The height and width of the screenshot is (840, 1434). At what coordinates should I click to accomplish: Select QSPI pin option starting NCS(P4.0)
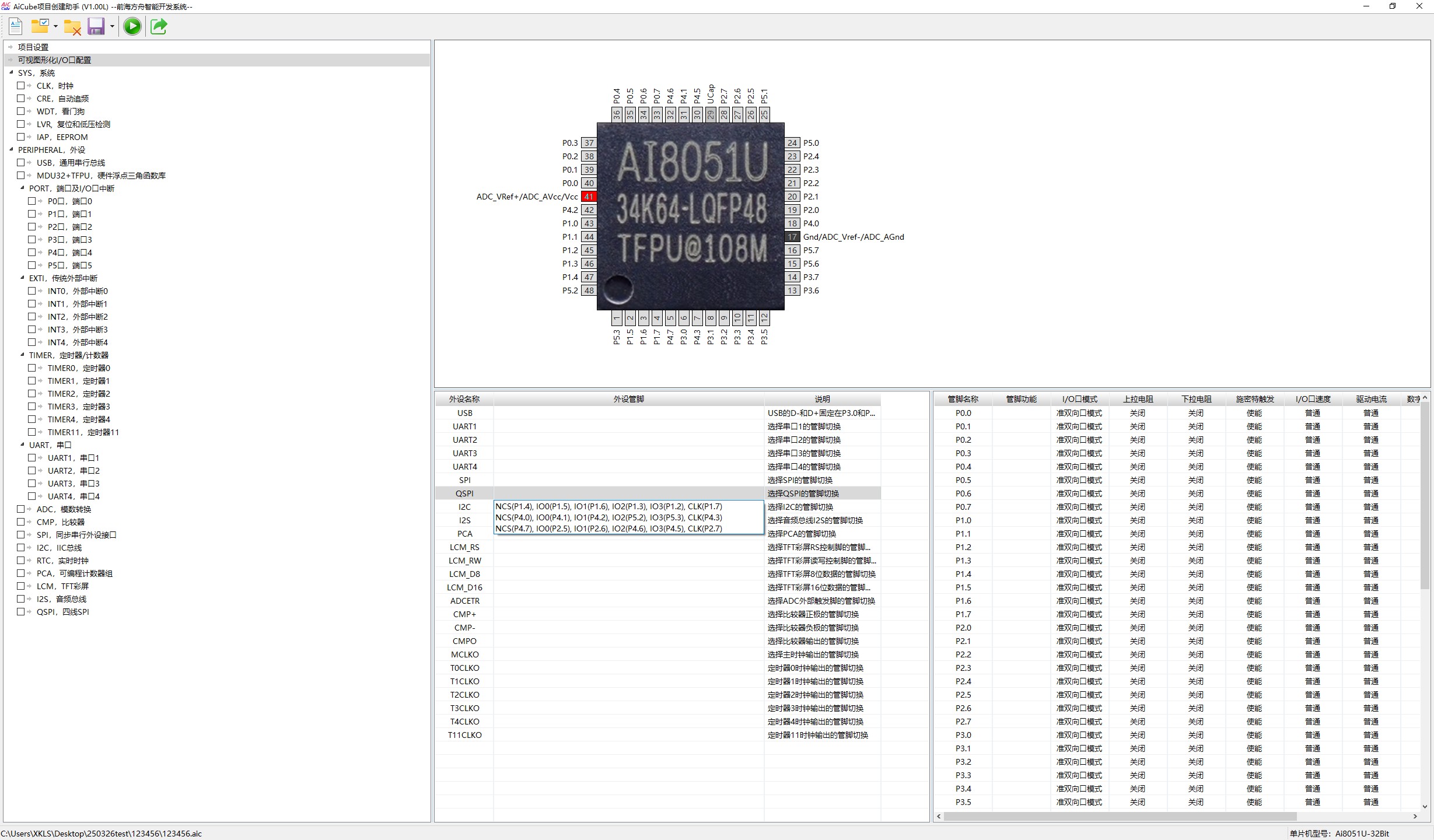click(628, 517)
